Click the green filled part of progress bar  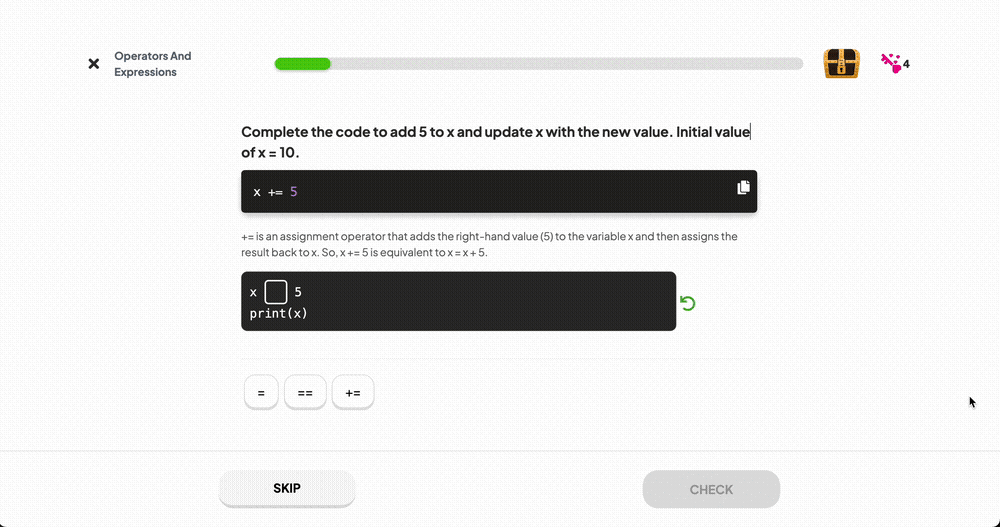click(x=302, y=64)
